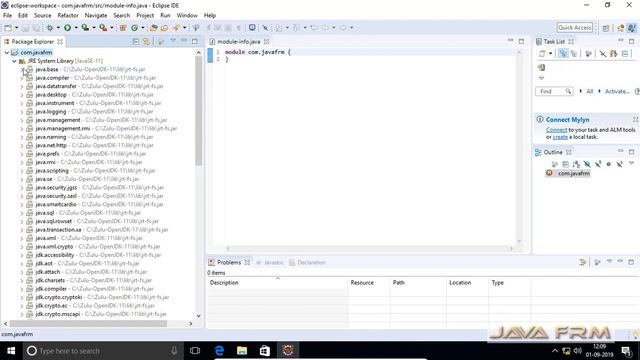Click the New Task icon in Task List
Image resolution: width=640 pixels, height=360 pixels.
542,53
